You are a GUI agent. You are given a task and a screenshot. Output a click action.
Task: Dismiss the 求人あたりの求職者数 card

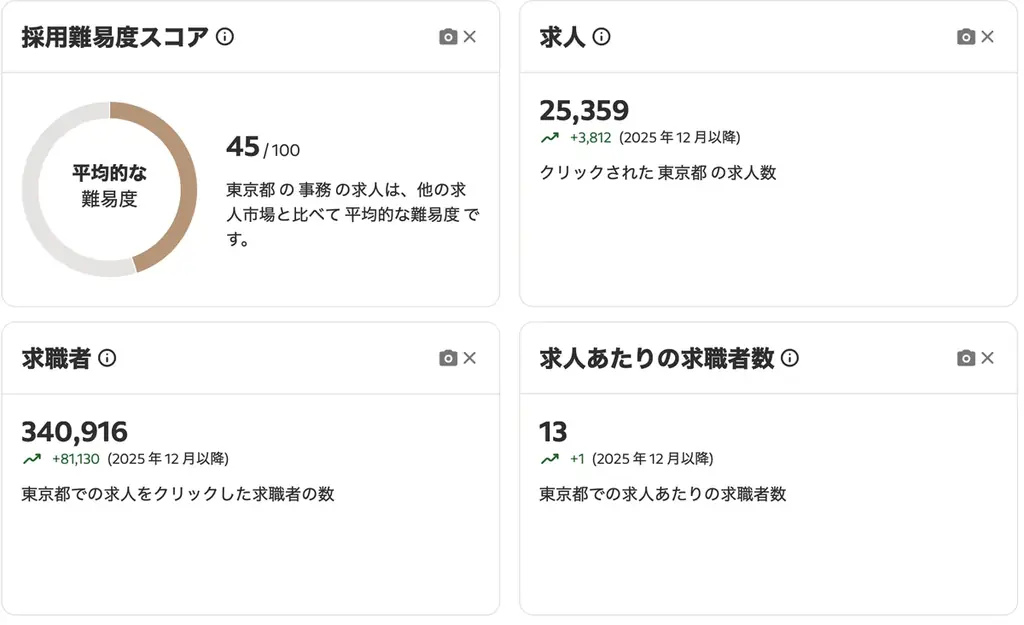(x=989, y=358)
